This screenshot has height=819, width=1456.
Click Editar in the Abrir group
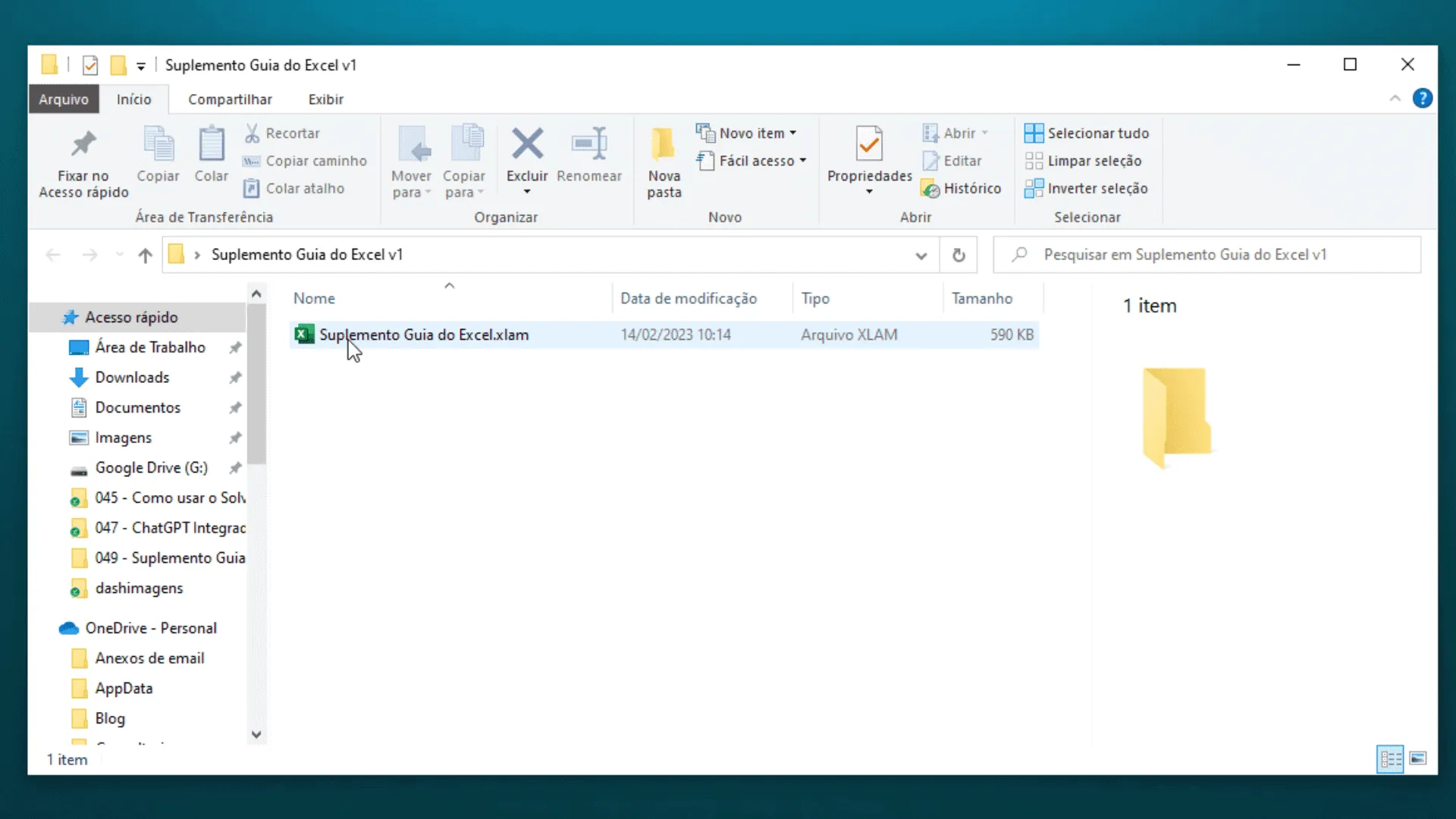[952, 161]
